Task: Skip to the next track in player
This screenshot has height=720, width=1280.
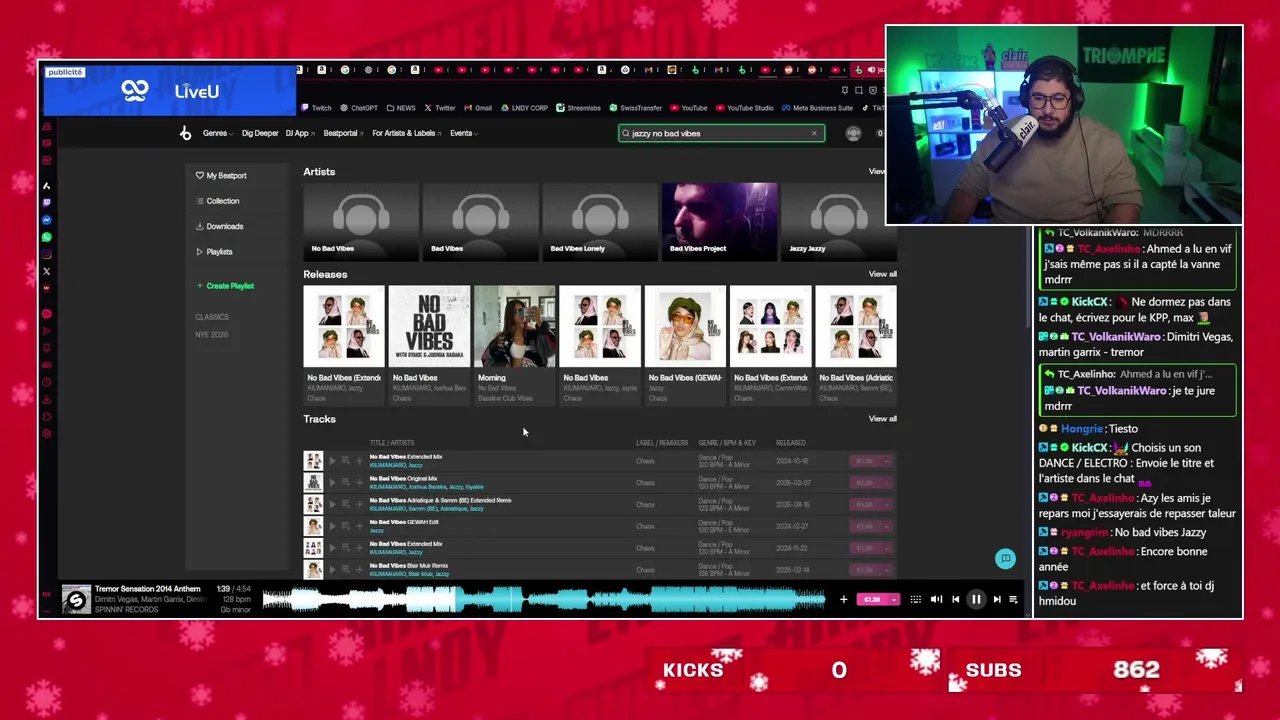Action: click(x=997, y=599)
